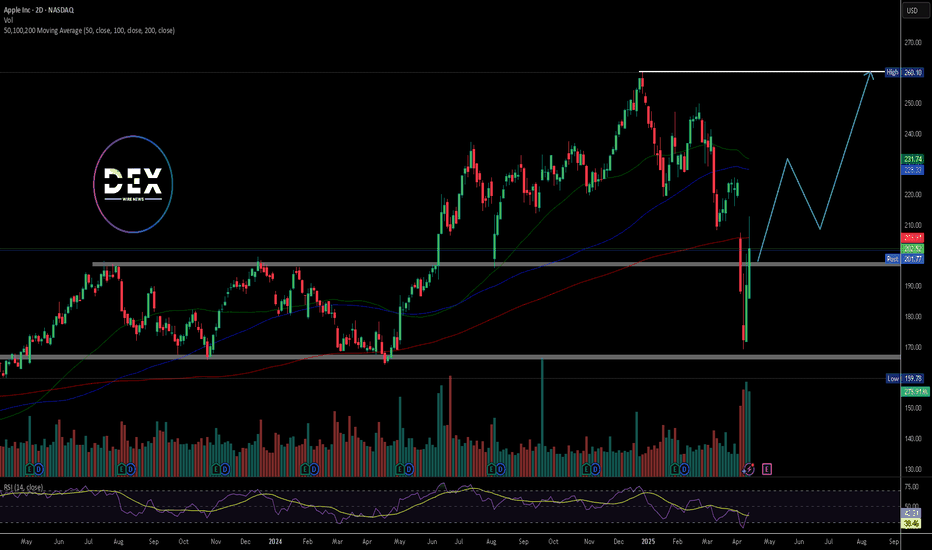This screenshot has height=550, width=932.
Task: Click the May 2024 earnings E marker
Action: point(401,469)
